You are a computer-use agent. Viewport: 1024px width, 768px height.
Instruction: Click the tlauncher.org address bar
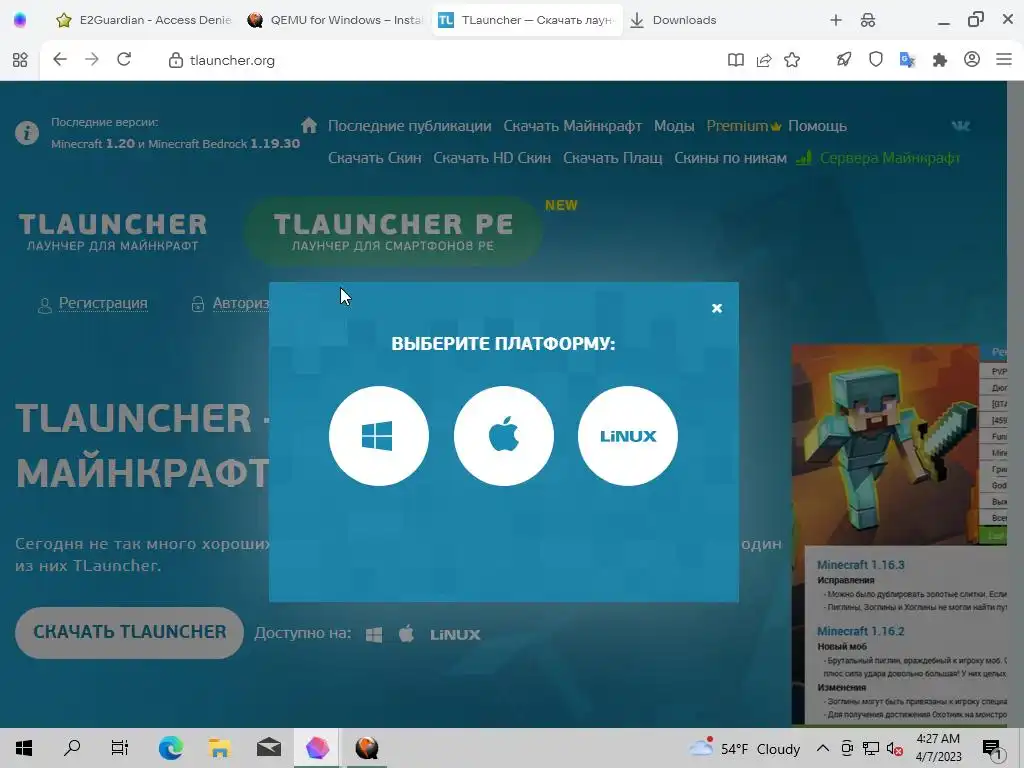[x=232, y=61]
